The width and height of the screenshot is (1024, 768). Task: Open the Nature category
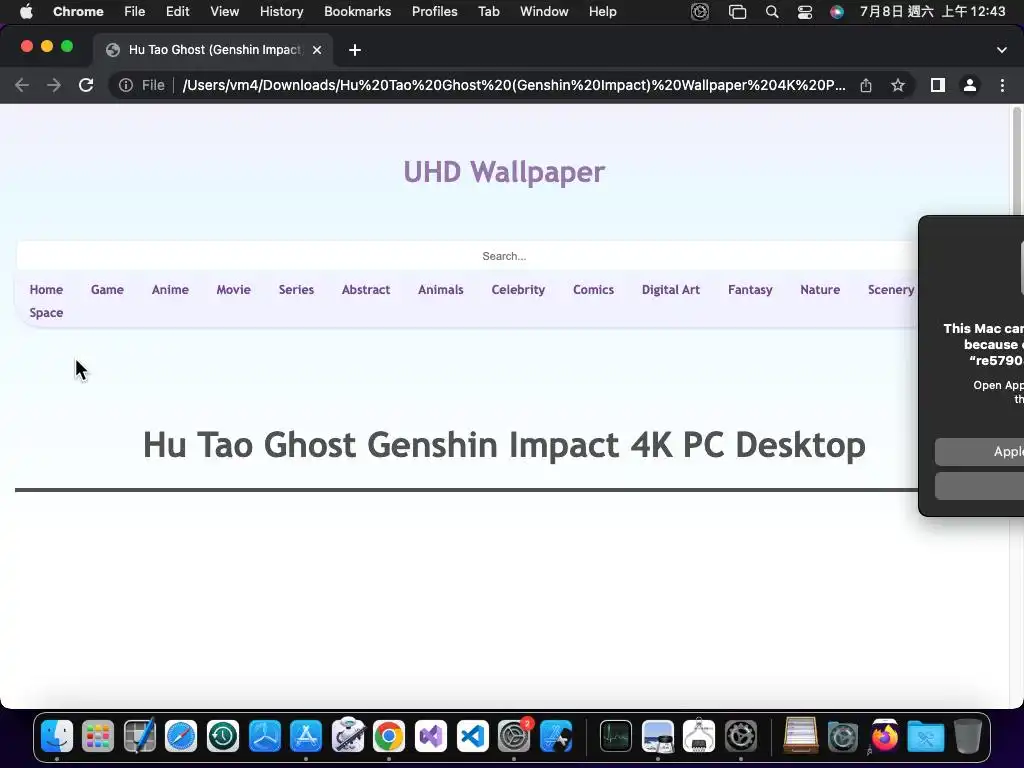(x=820, y=290)
